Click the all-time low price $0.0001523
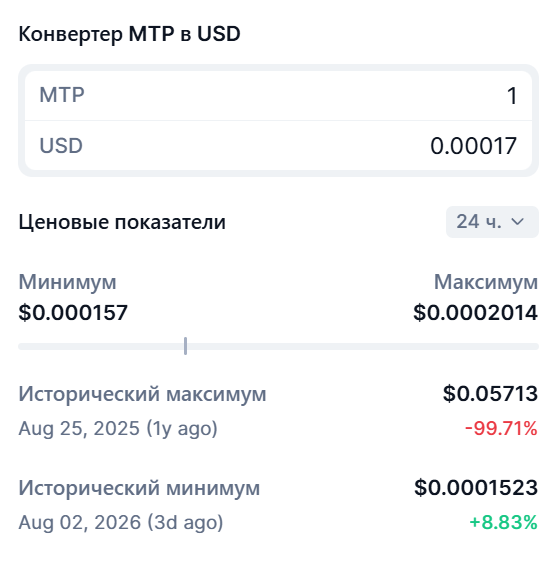This screenshot has height=565, width=559. click(x=476, y=488)
